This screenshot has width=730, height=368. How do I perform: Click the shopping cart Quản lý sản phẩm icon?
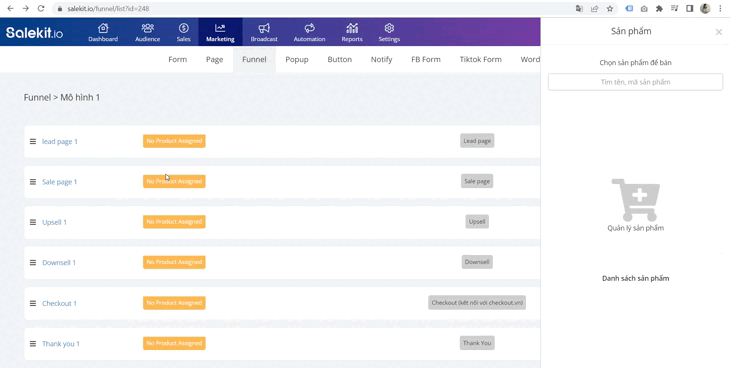(635, 200)
